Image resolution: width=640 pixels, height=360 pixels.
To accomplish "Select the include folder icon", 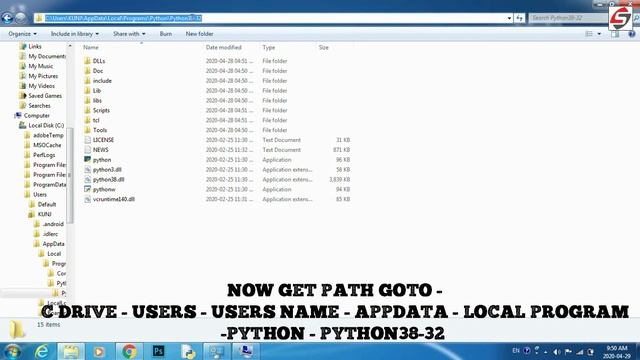I will tap(87, 80).
